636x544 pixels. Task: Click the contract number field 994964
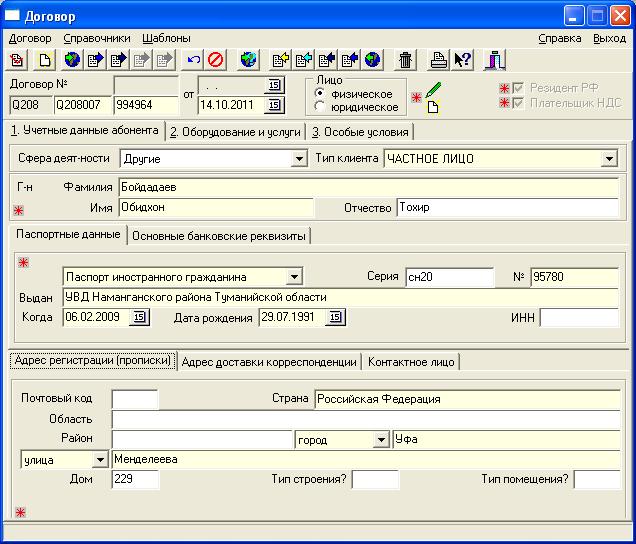pos(146,105)
